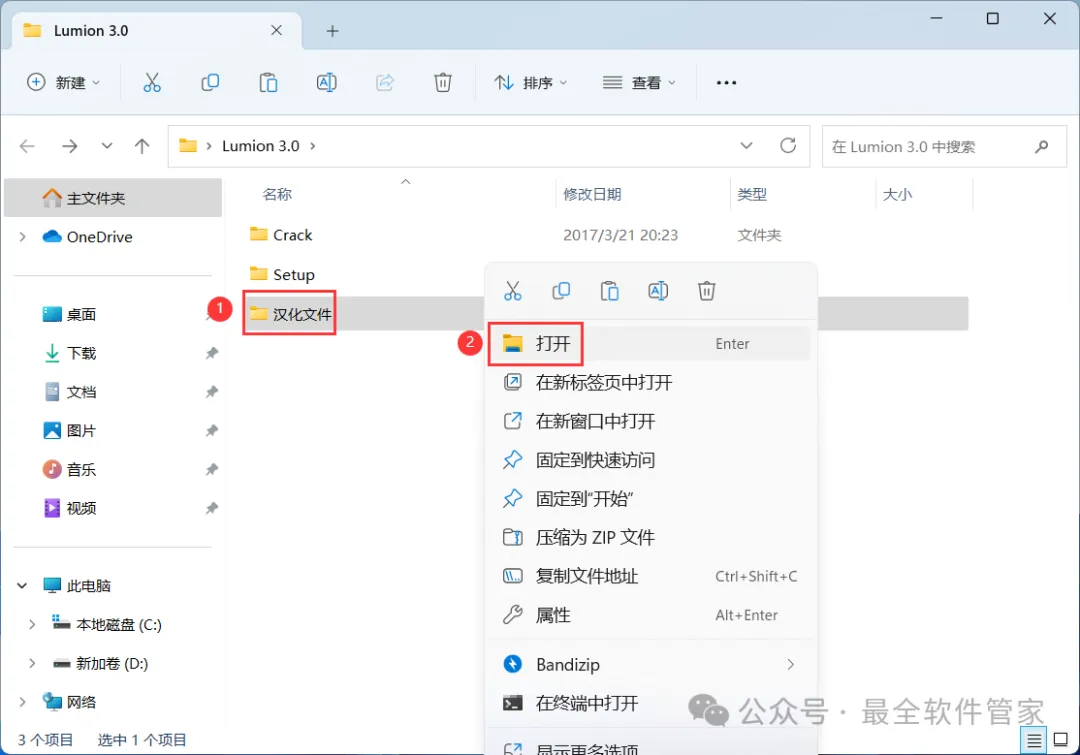Collapse 此电脑 tree node

click(x=23, y=586)
